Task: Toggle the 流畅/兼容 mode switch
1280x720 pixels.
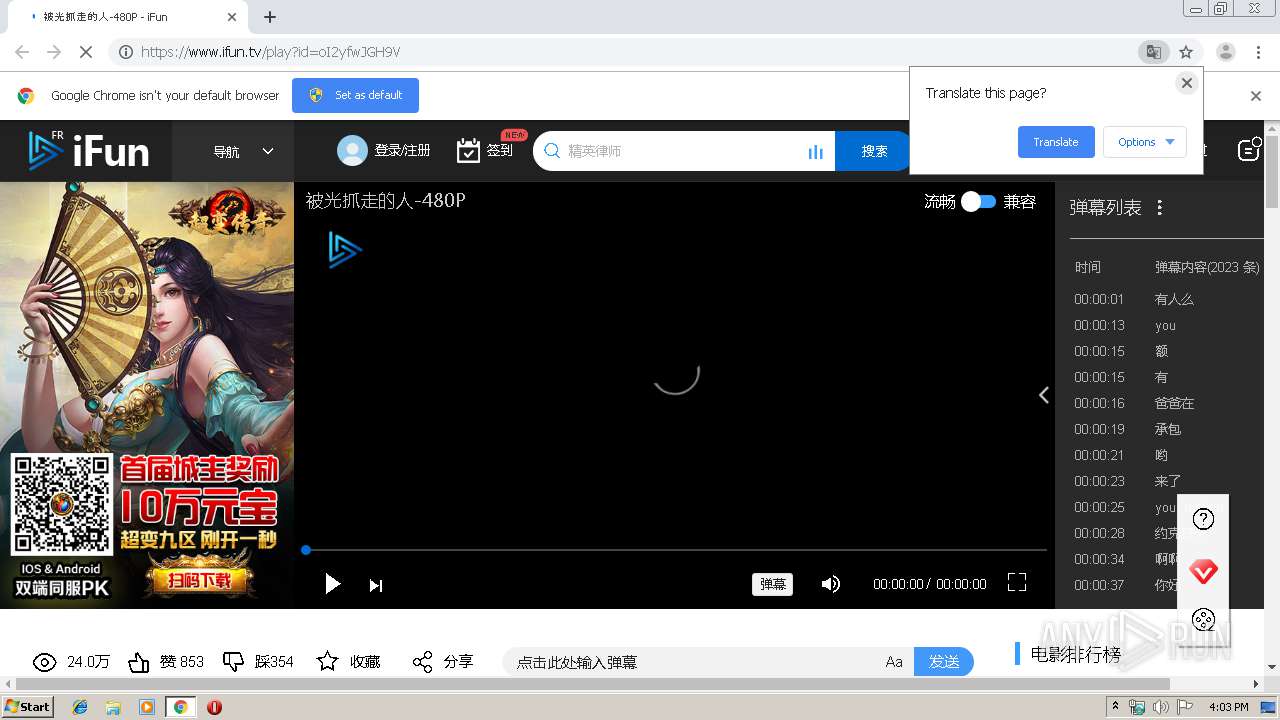Action: (x=979, y=201)
